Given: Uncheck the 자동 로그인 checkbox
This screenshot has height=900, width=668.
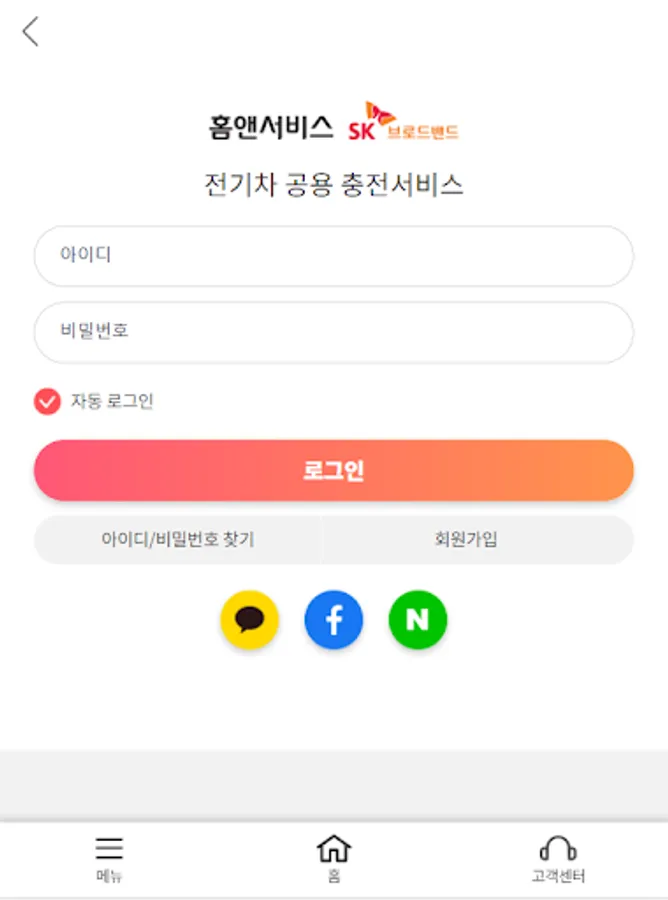Looking at the screenshot, I should [x=47, y=402].
